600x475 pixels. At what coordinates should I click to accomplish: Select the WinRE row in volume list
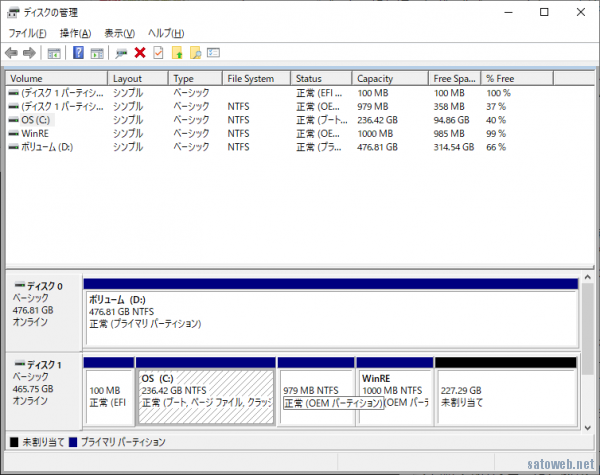pos(36,133)
